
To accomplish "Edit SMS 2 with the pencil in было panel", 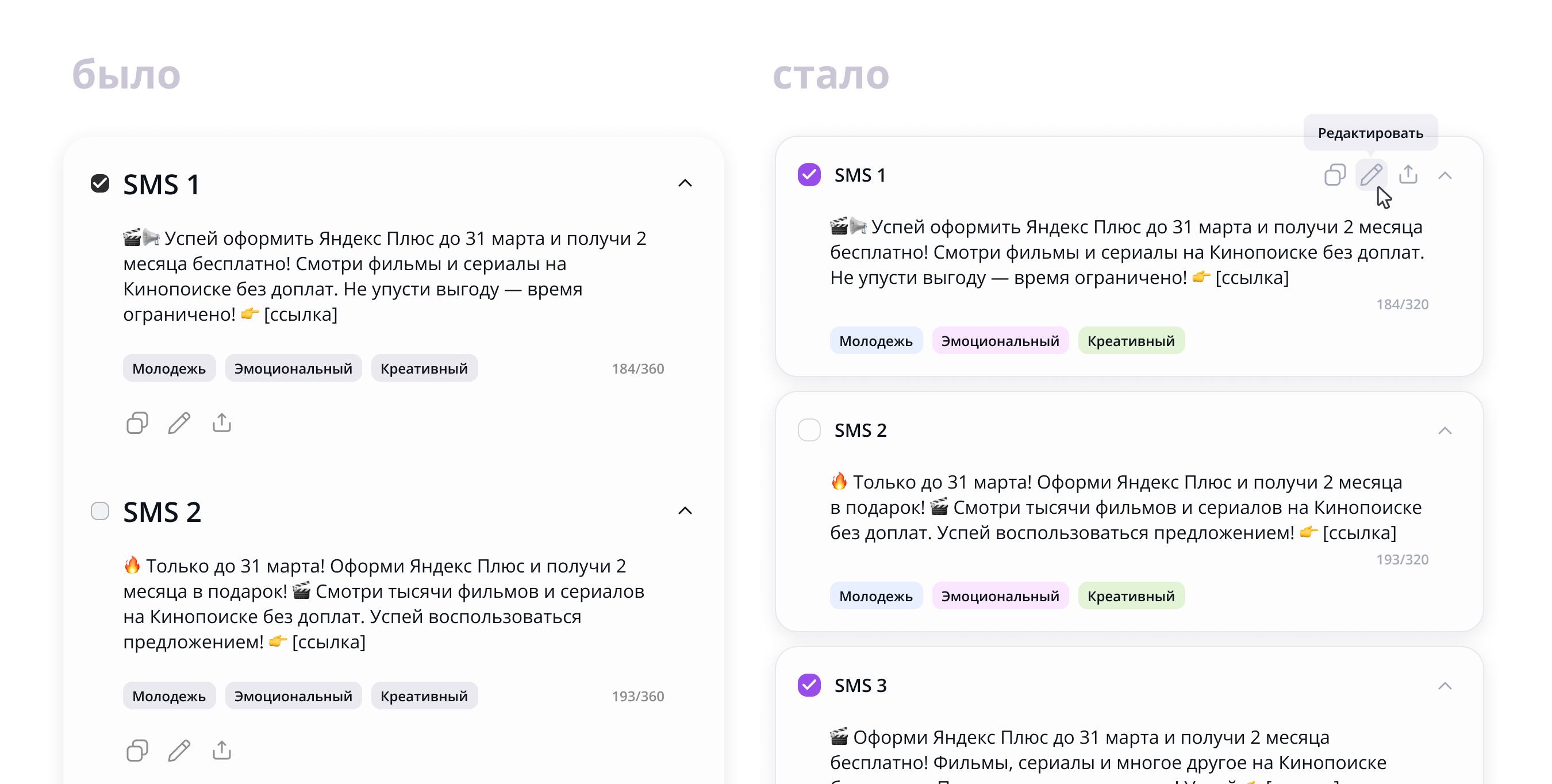I will (179, 750).
